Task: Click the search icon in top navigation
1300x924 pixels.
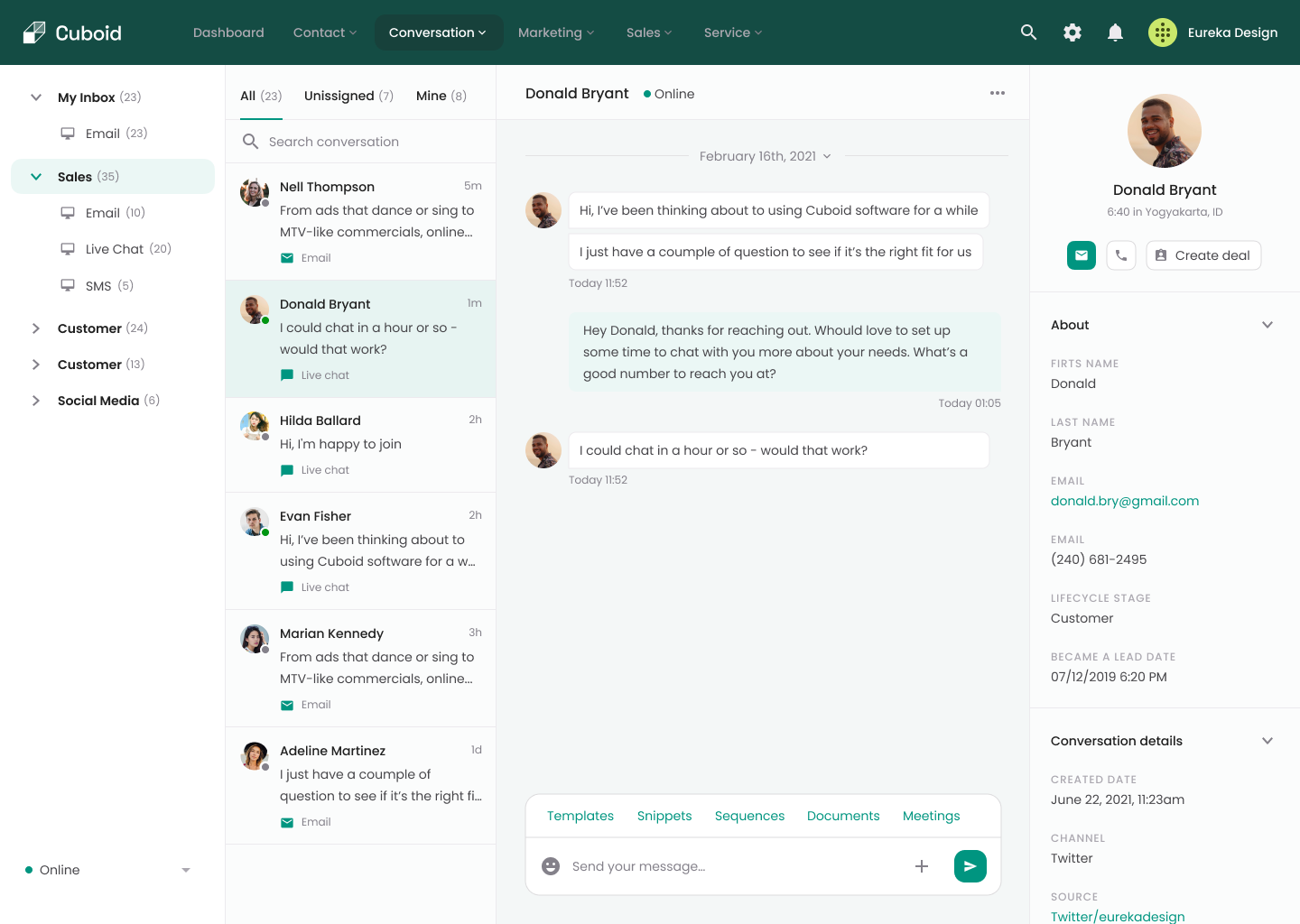Action: click(x=1028, y=32)
